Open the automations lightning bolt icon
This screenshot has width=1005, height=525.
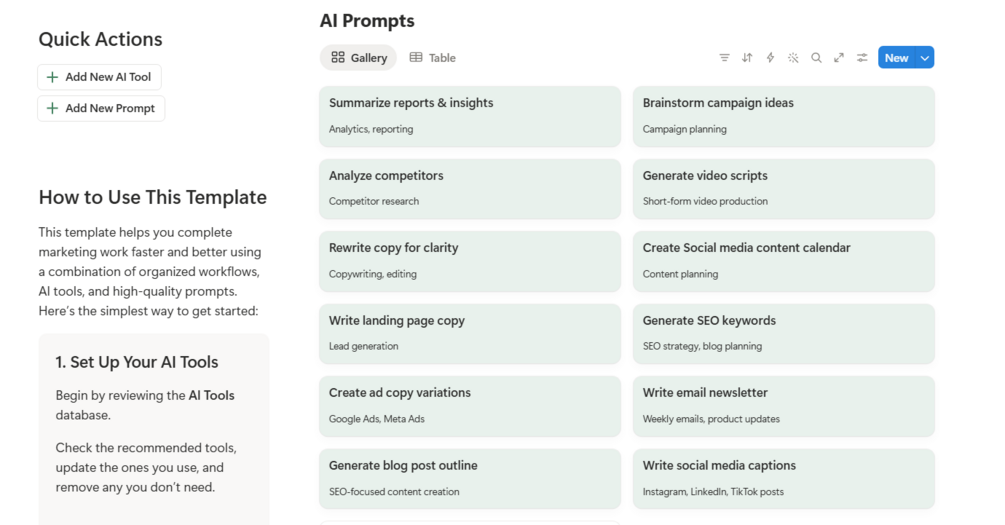(770, 58)
